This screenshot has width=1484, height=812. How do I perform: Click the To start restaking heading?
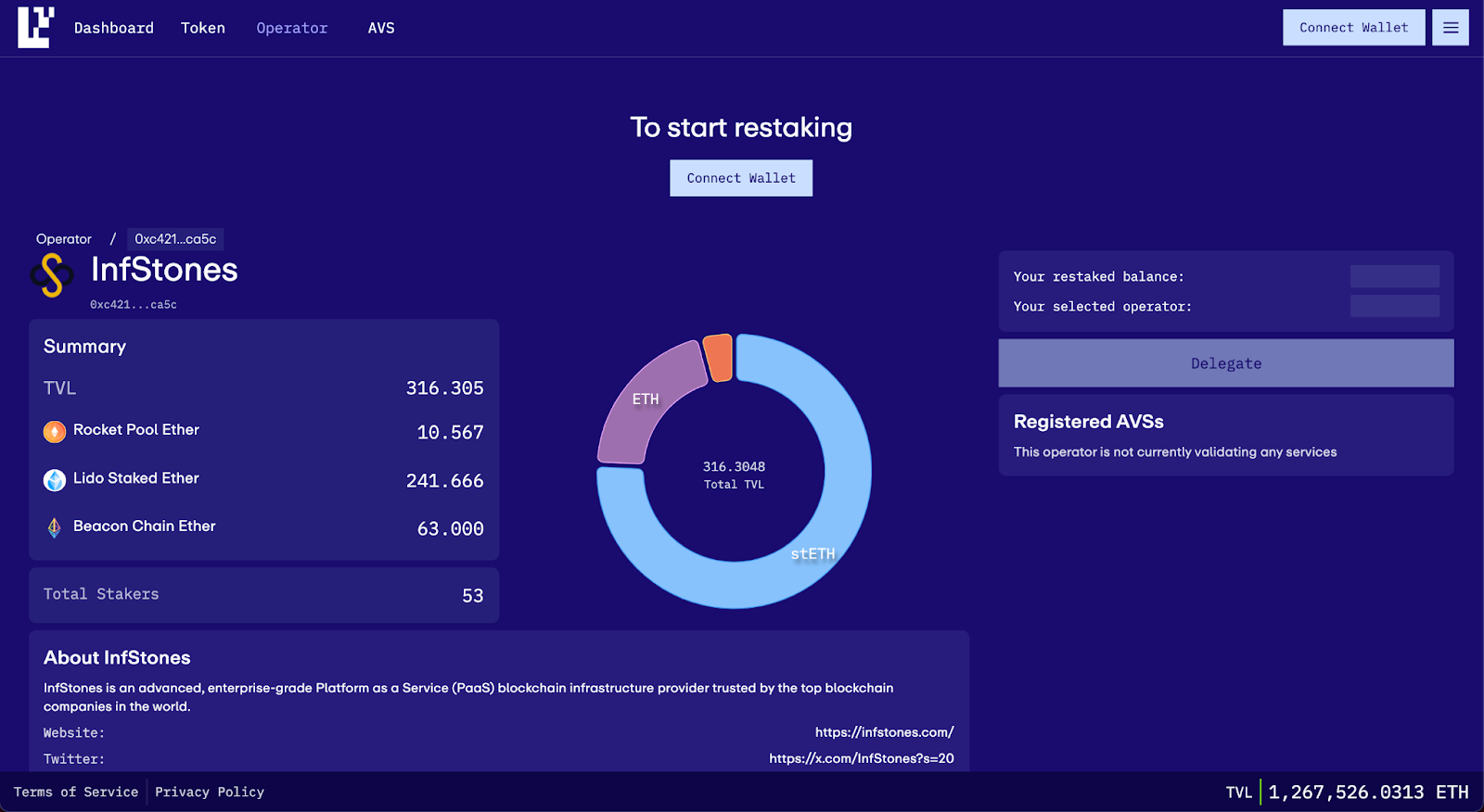coord(741,128)
